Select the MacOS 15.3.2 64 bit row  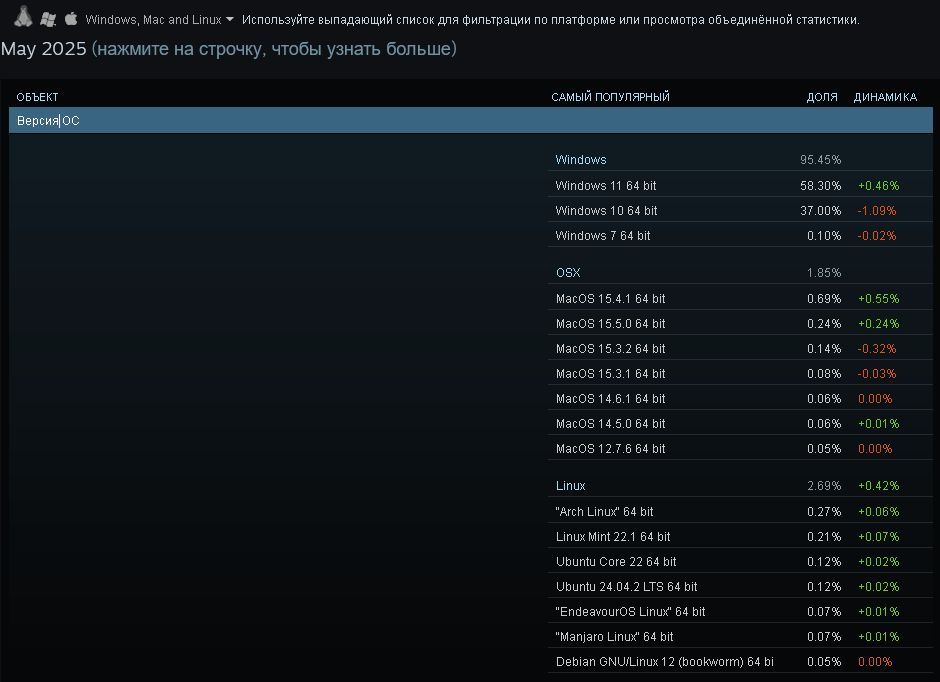[740, 348]
